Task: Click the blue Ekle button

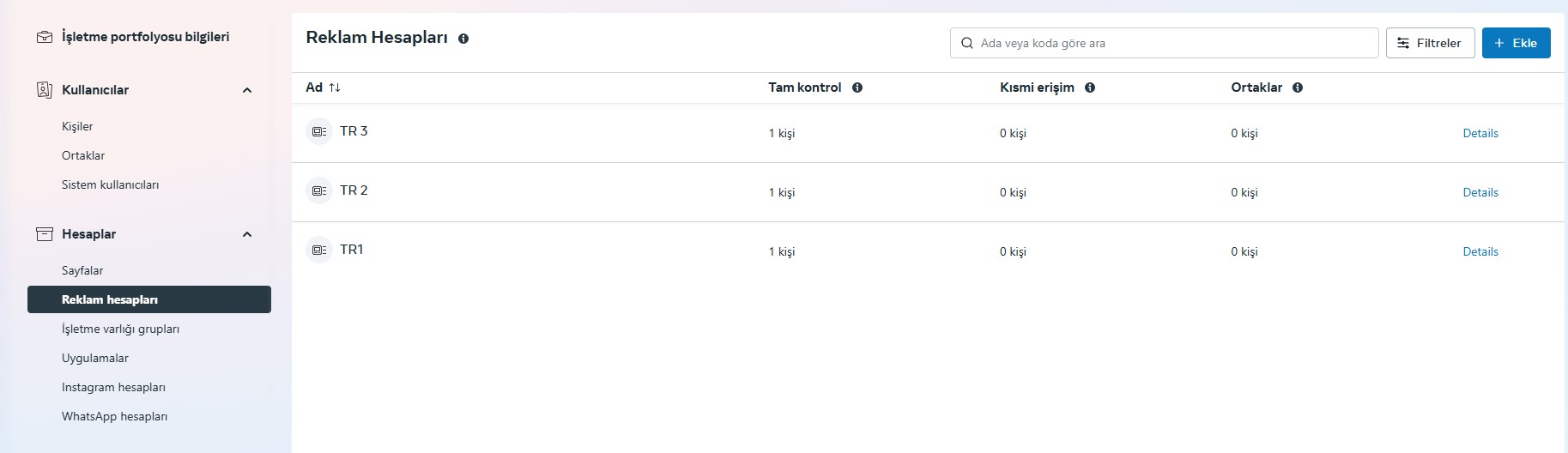Action: [1516, 43]
